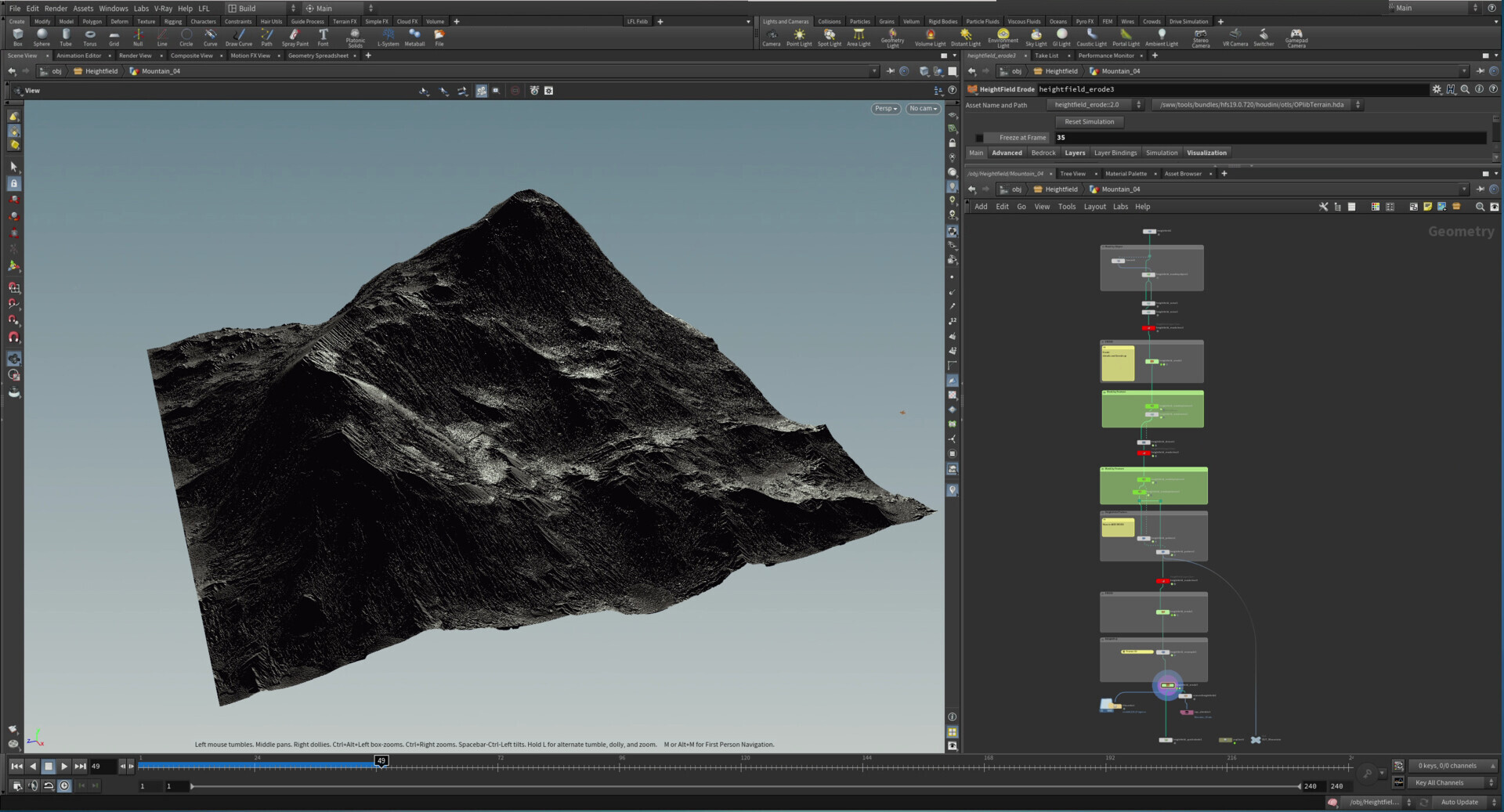Open the Build desktop dropdown
Viewport: 1504px width, 812px height.
point(258,8)
